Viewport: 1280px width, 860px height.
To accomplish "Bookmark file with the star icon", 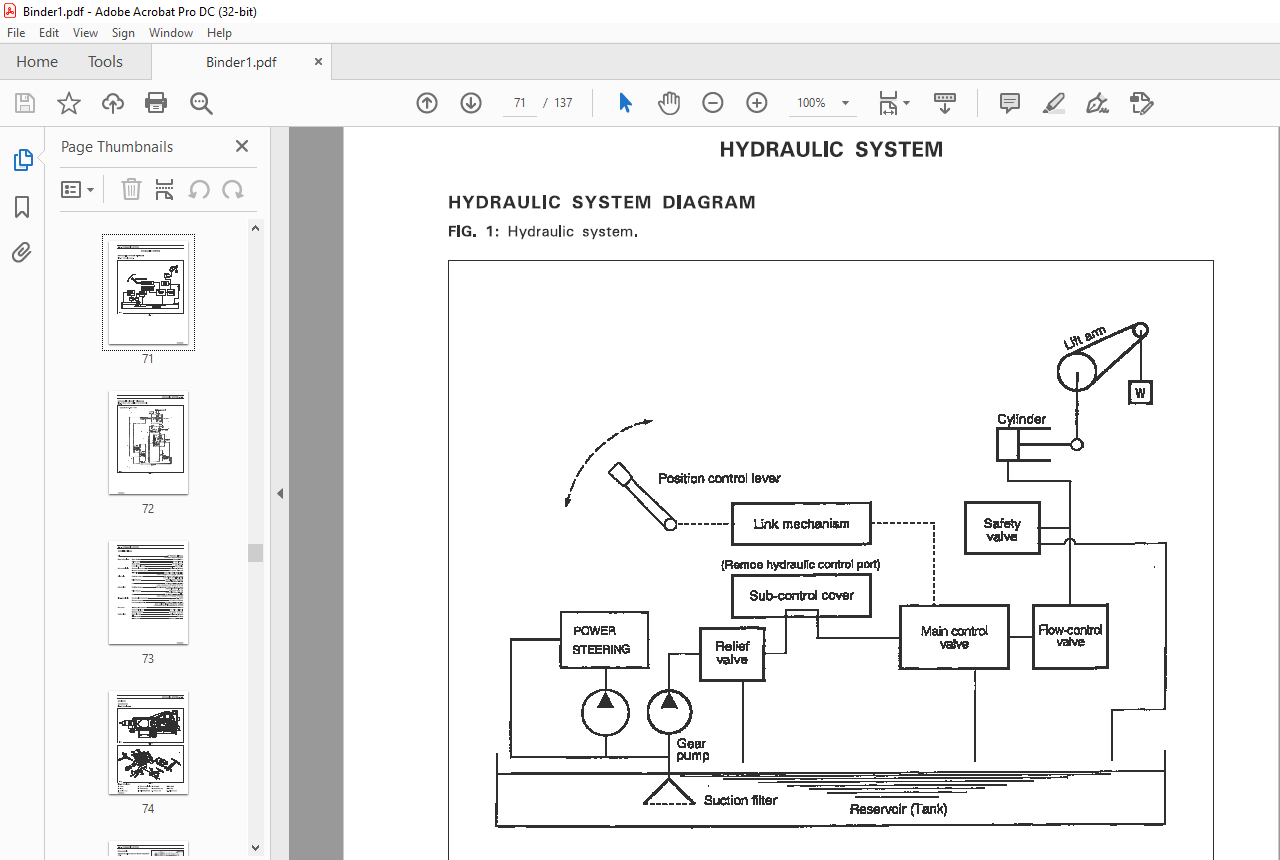I will point(68,103).
